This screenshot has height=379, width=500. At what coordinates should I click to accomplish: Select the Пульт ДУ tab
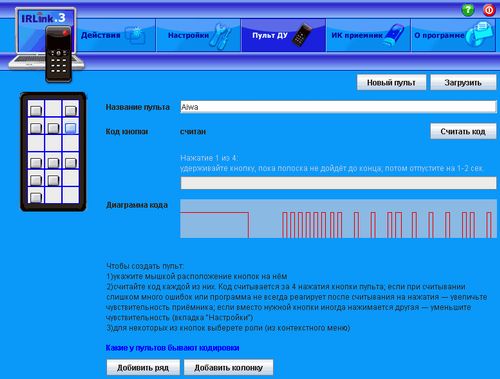[283, 35]
